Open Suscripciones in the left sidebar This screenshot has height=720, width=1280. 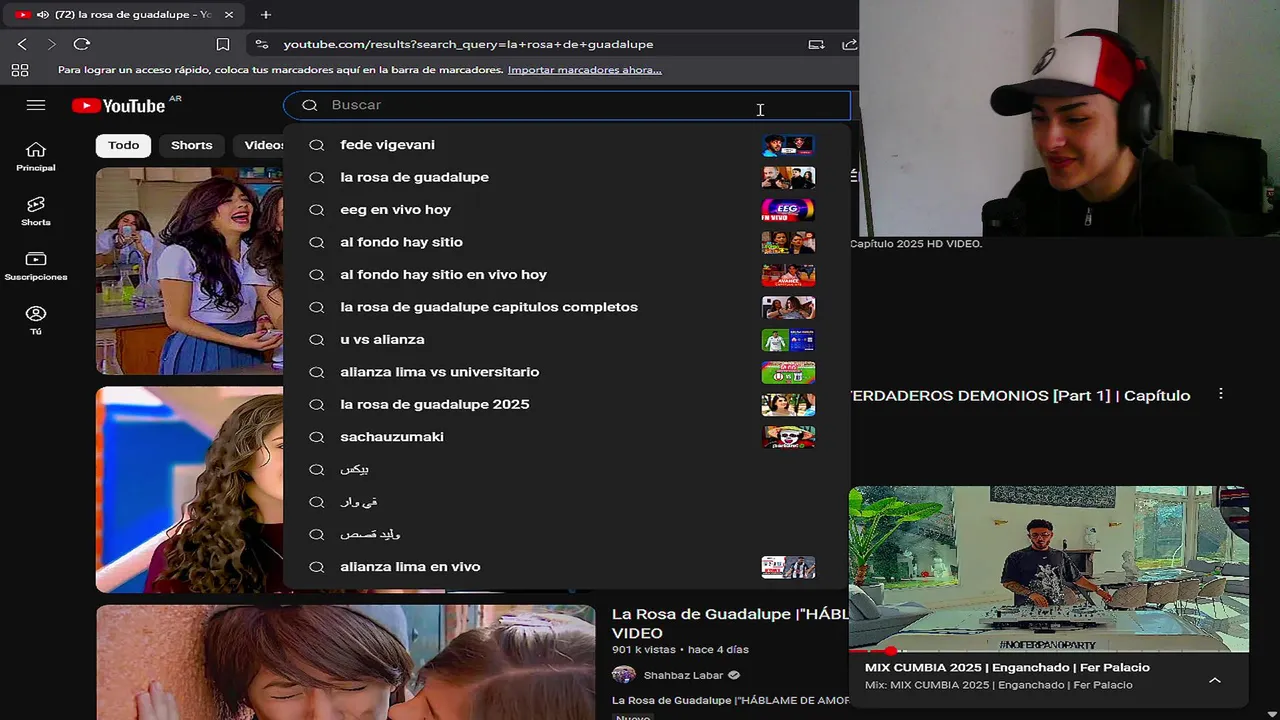pyautogui.click(x=36, y=266)
